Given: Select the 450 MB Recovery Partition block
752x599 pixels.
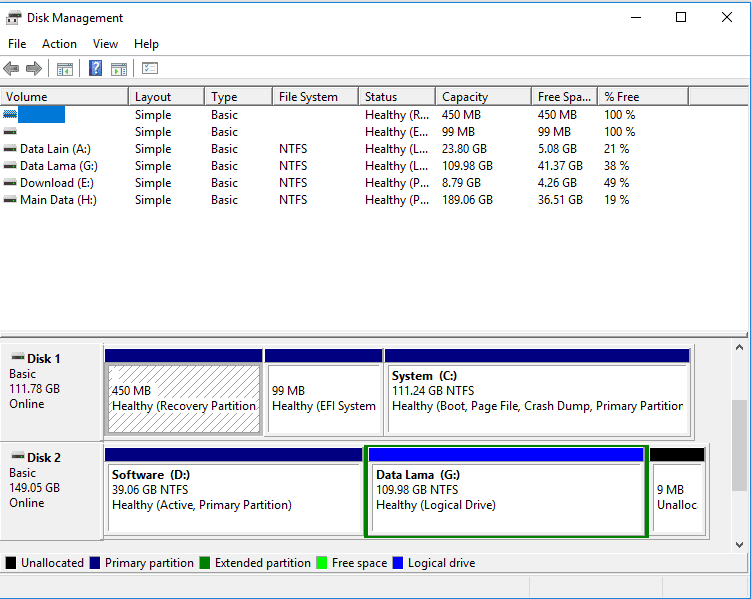Looking at the screenshot, I should (184, 392).
